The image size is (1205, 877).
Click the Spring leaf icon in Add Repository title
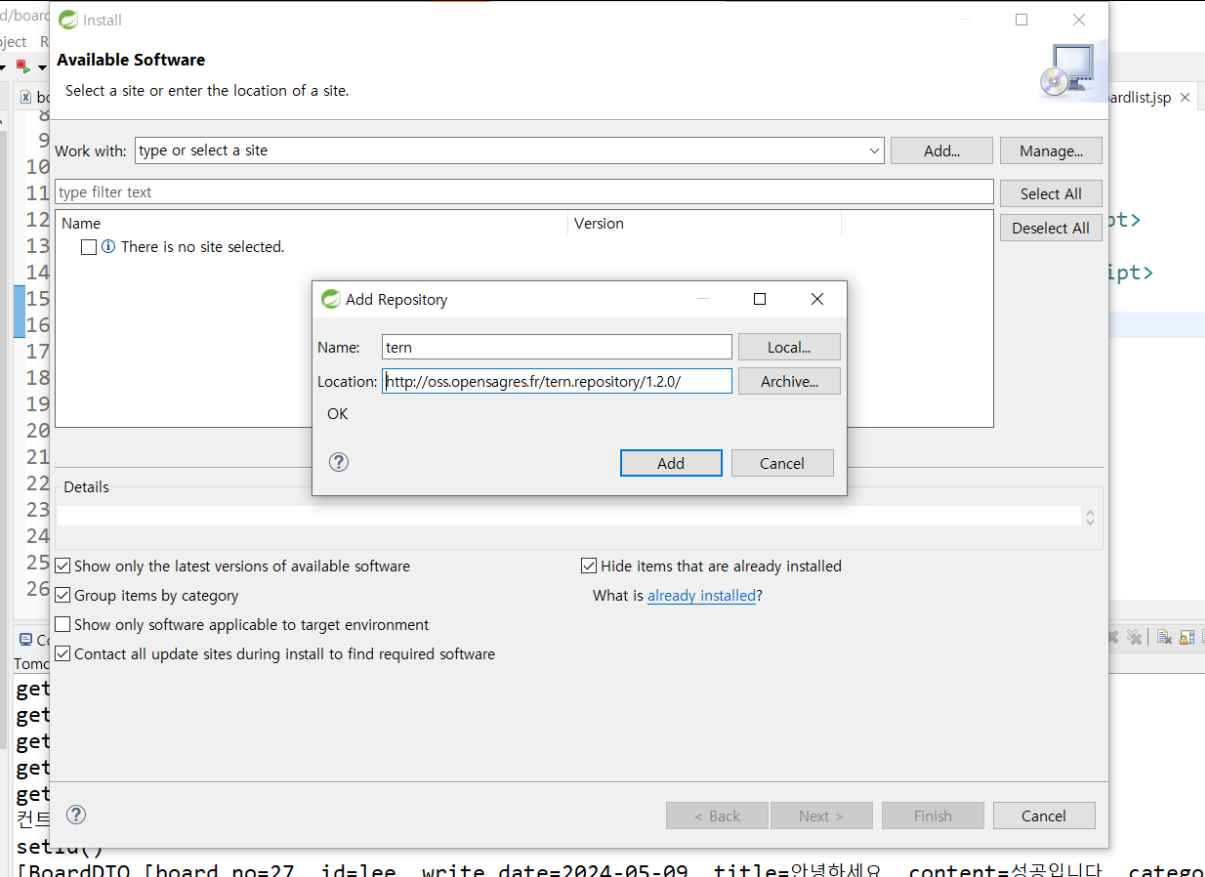[330, 299]
